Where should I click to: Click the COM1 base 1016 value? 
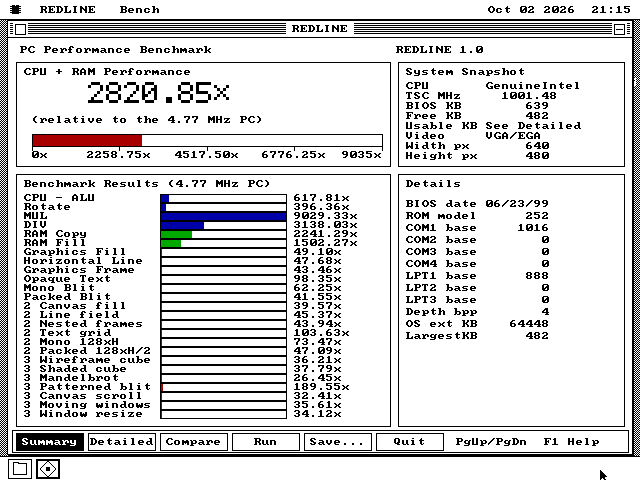(x=533, y=228)
